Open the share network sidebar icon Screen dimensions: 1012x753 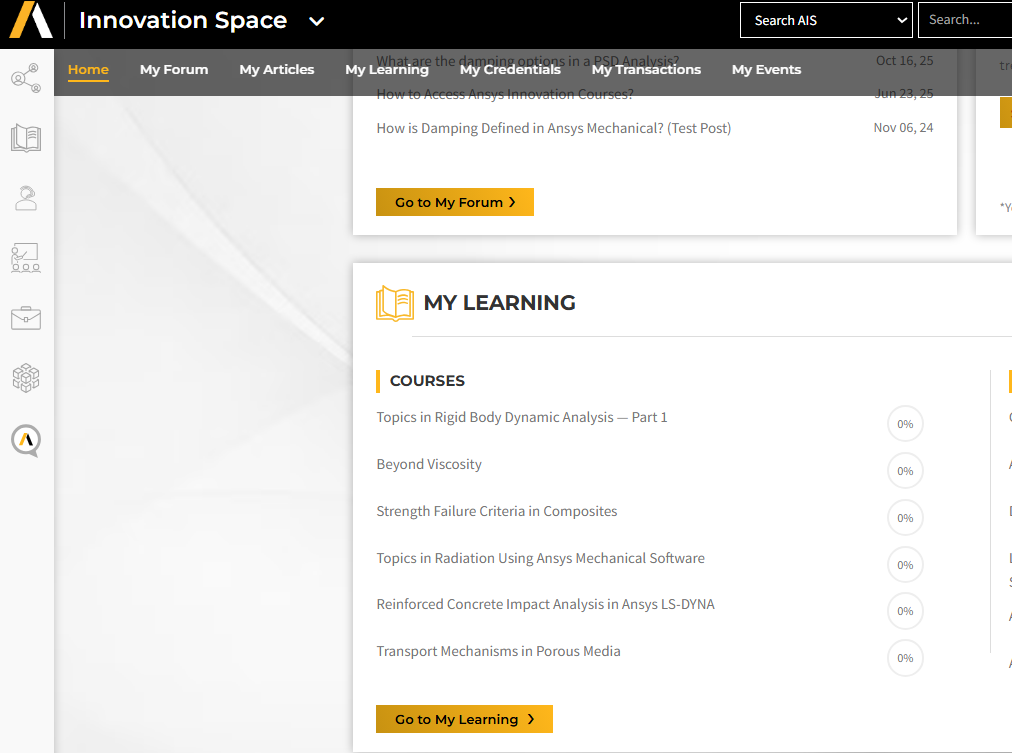[x=26, y=78]
